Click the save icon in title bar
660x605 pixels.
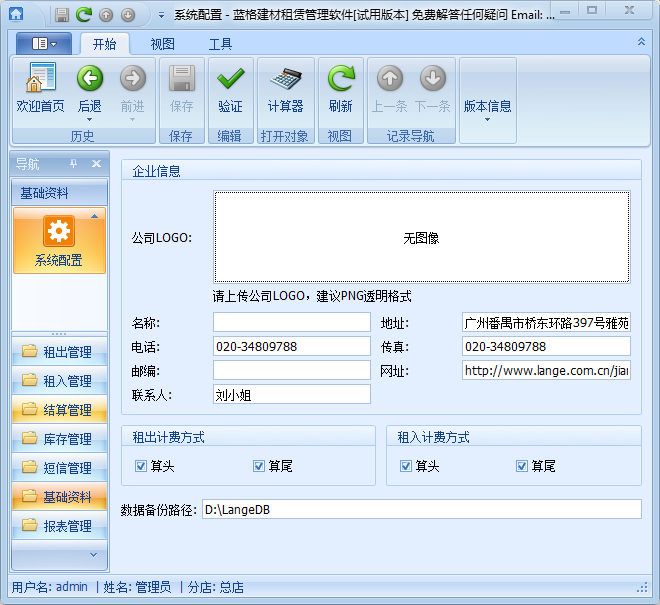coord(62,15)
